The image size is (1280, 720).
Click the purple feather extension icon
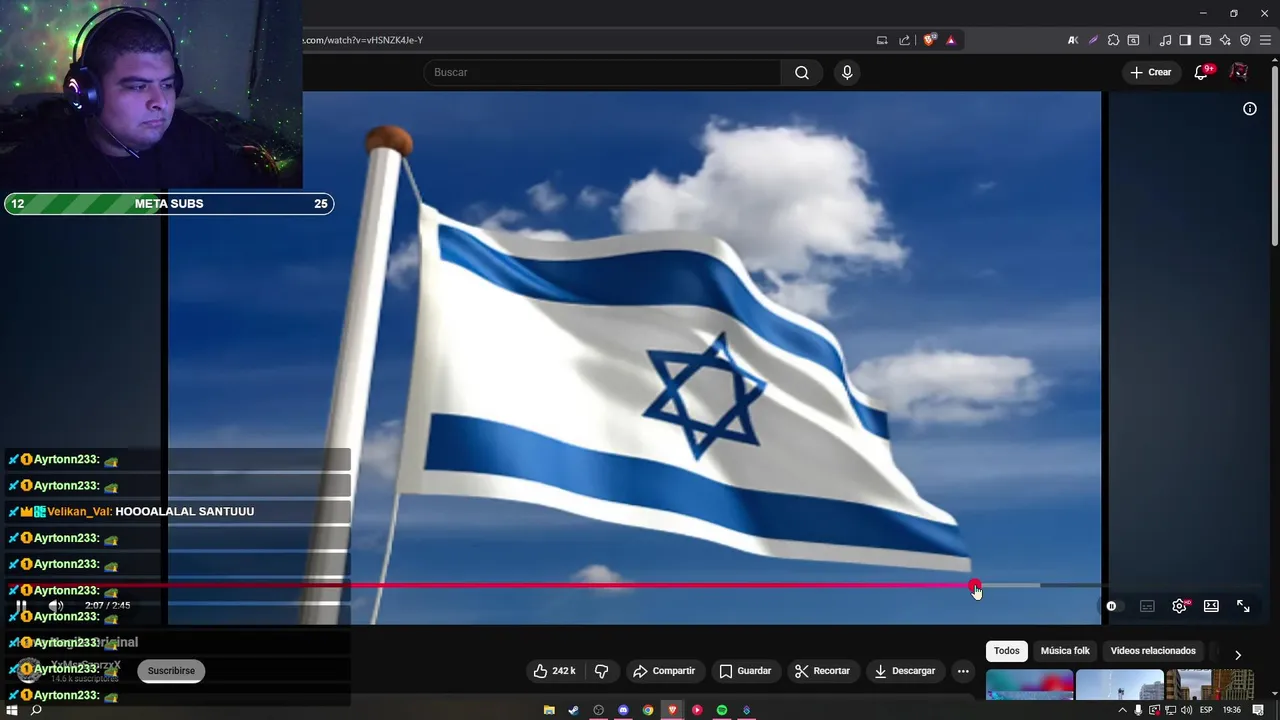(x=1093, y=40)
